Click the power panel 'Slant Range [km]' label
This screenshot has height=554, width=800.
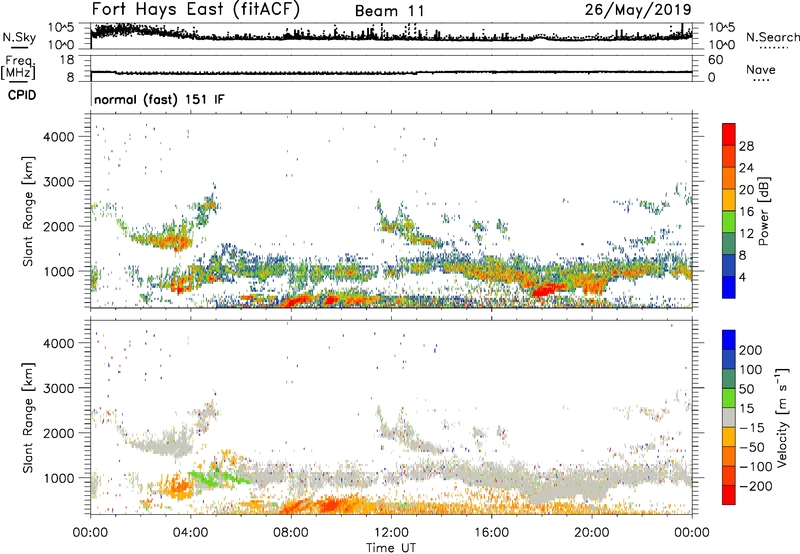(x=28, y=212)
